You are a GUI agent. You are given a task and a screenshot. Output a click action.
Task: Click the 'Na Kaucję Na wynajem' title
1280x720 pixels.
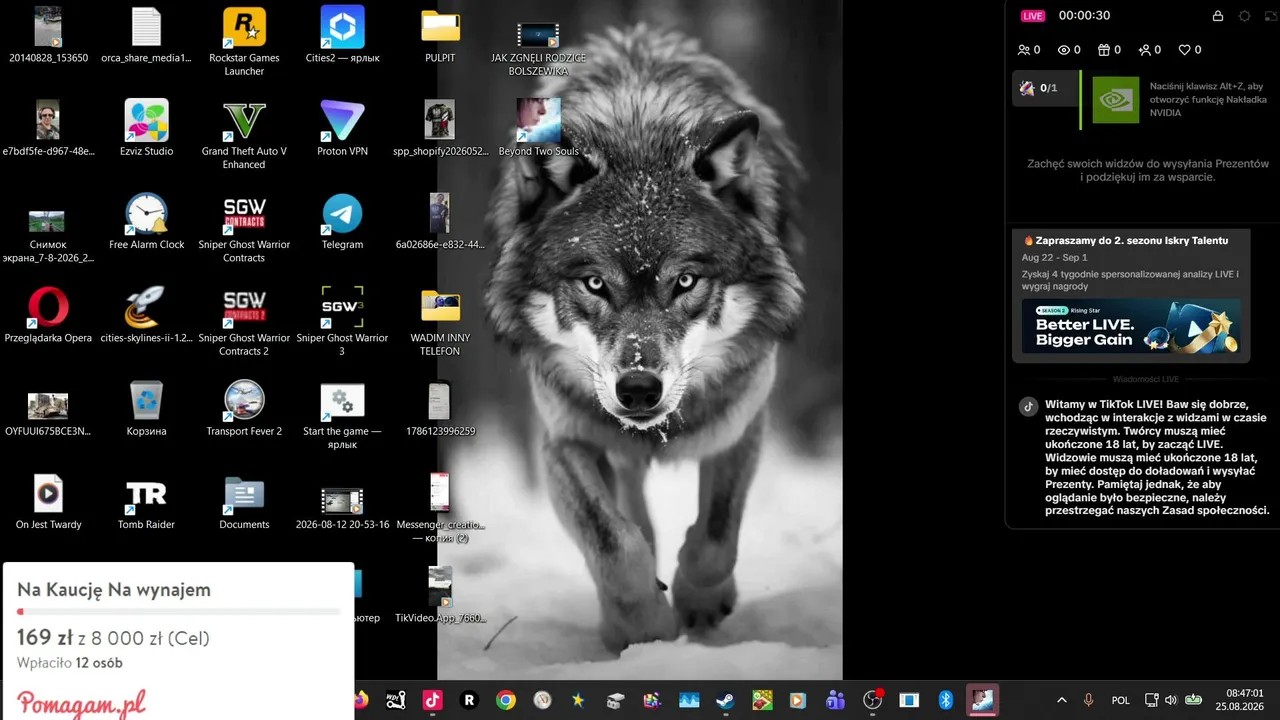pyautogui.click(x=114, y=590)
